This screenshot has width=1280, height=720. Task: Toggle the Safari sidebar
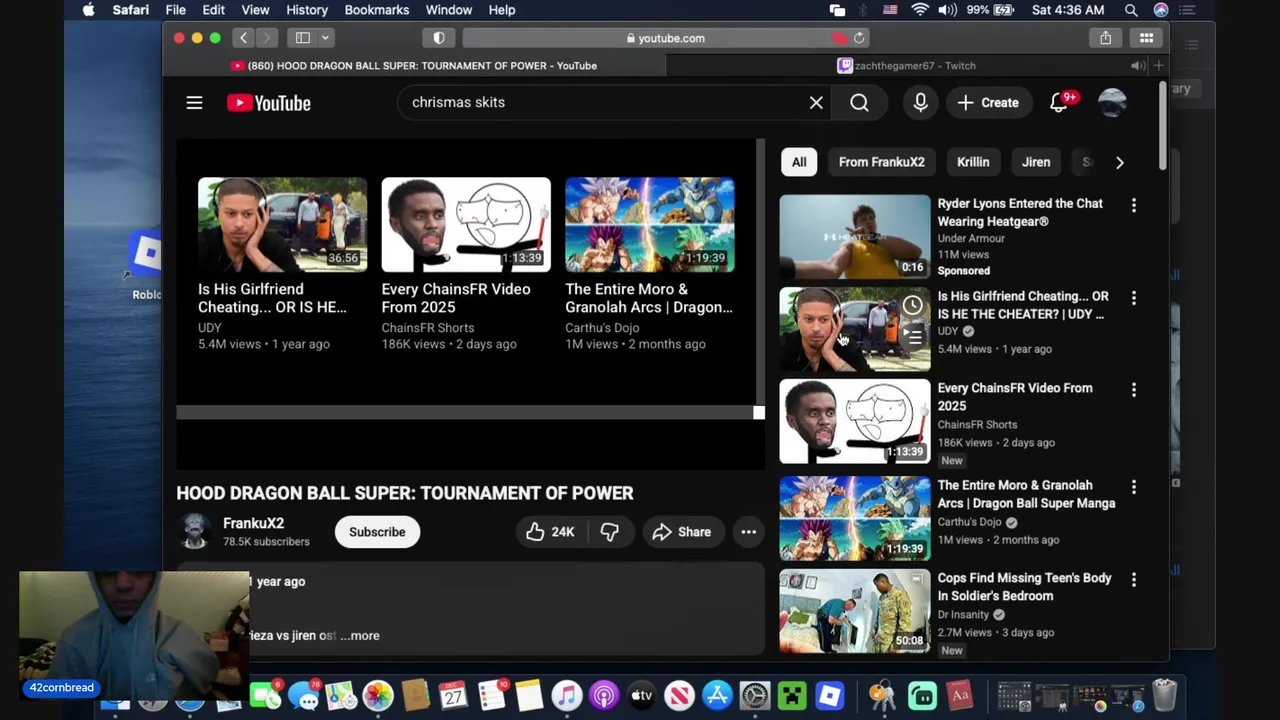pos(303,38)
